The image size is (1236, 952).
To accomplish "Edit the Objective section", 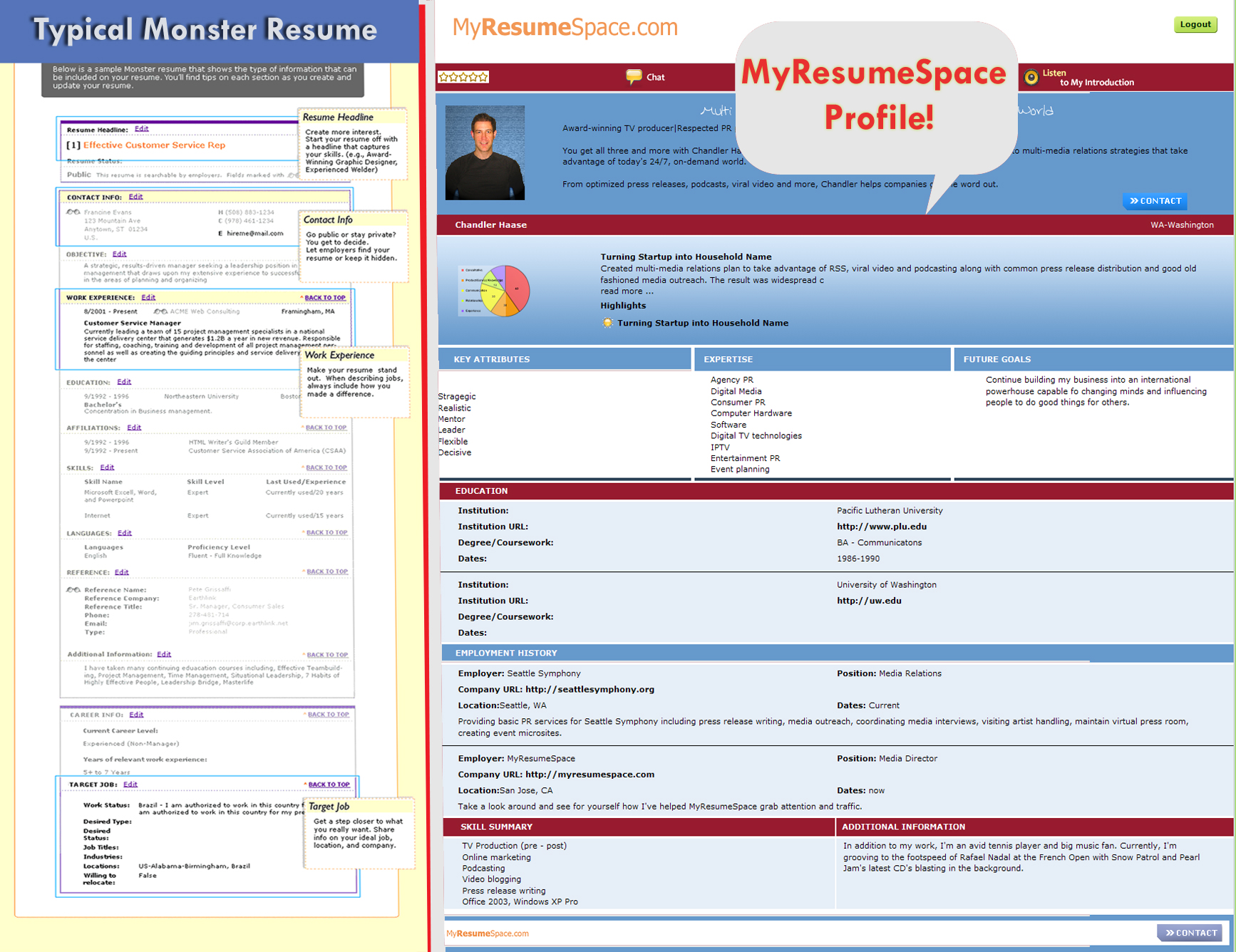I will [119, 254].
